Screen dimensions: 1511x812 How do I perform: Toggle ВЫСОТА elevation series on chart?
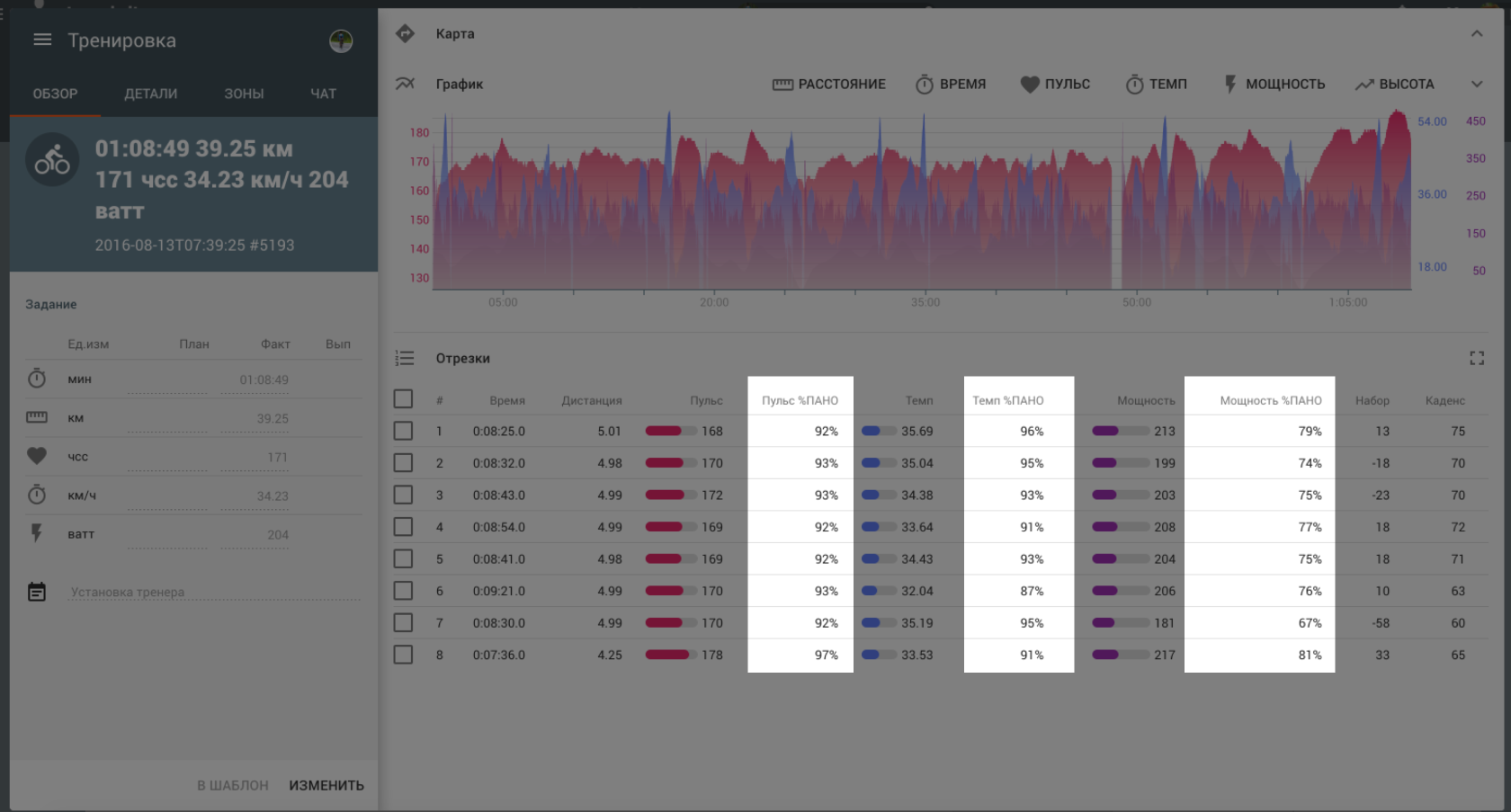click(1364, 85)
